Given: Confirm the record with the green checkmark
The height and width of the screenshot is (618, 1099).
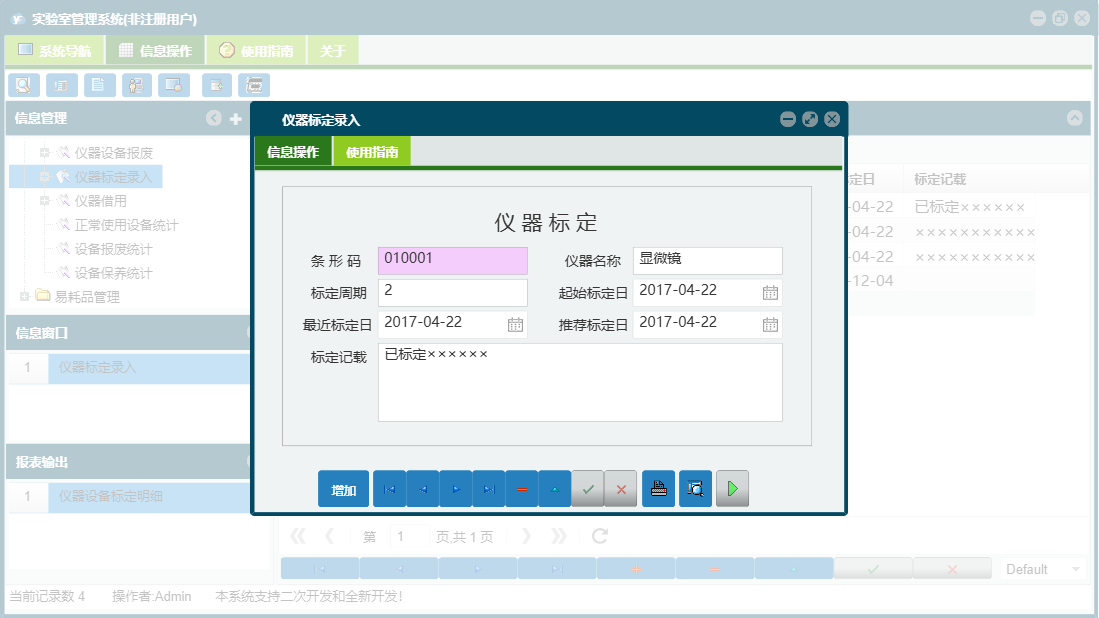Looking at the screenshot, I should coord(588,489).
